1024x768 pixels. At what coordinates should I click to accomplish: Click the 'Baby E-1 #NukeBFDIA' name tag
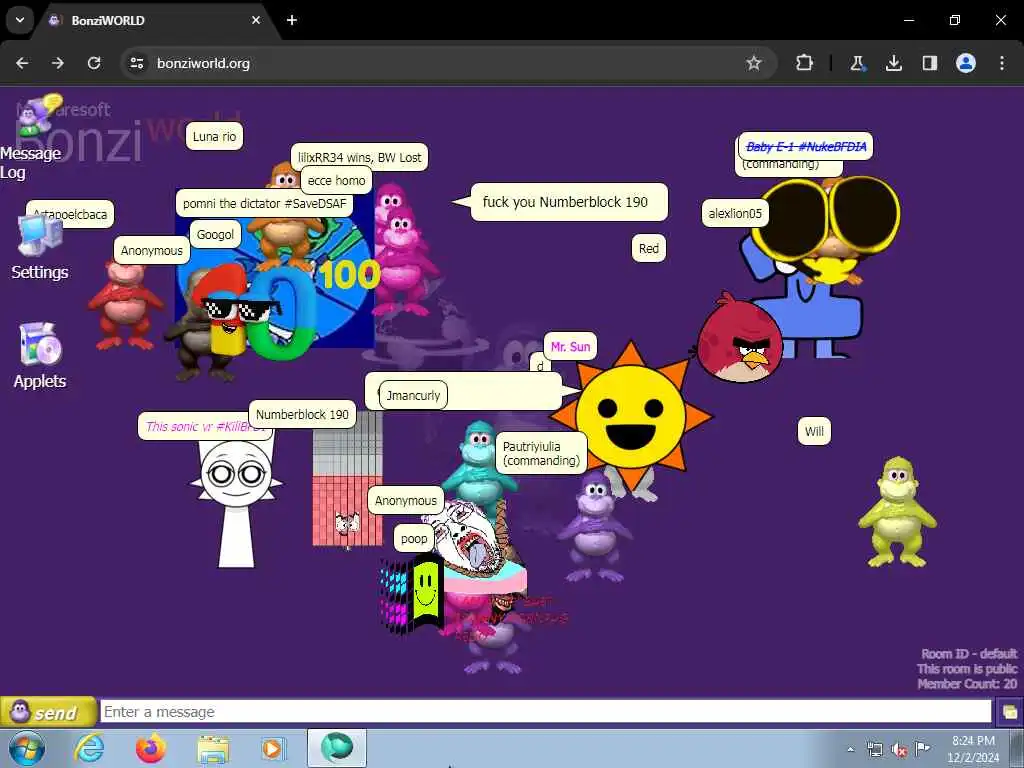tap(806, 146)
